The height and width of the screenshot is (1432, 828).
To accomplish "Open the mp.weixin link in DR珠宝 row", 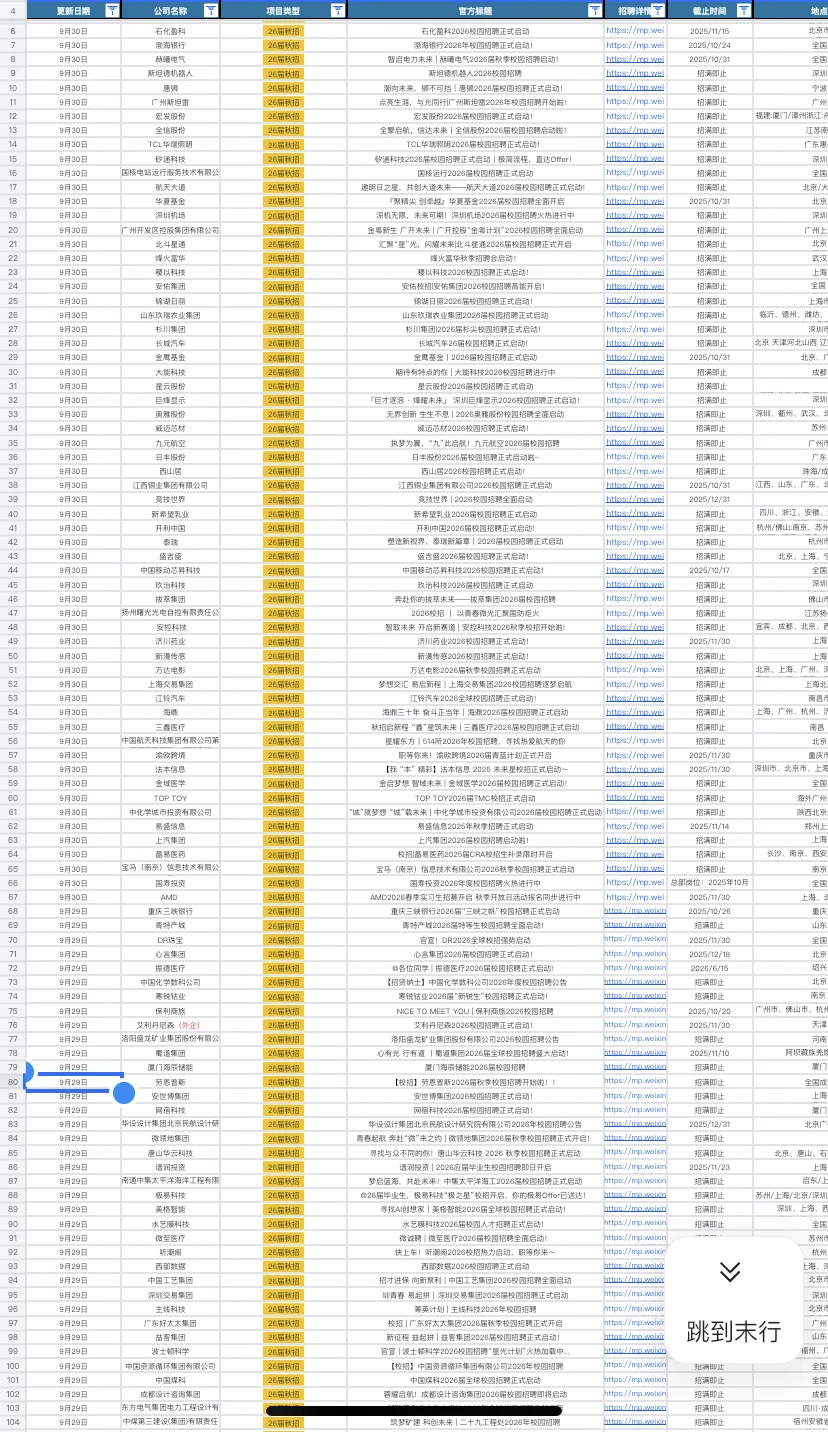I will point(635,940).
